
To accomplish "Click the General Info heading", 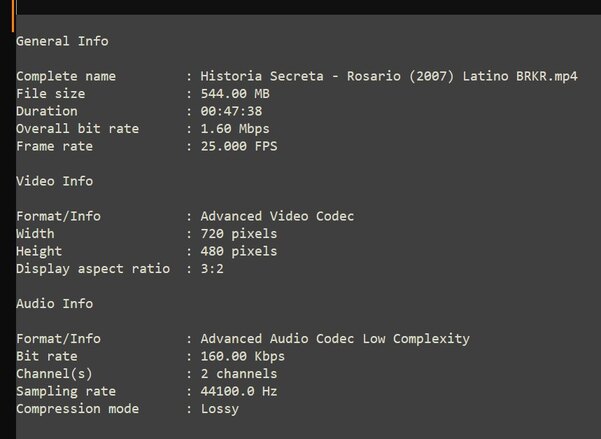I will point(62,41).
